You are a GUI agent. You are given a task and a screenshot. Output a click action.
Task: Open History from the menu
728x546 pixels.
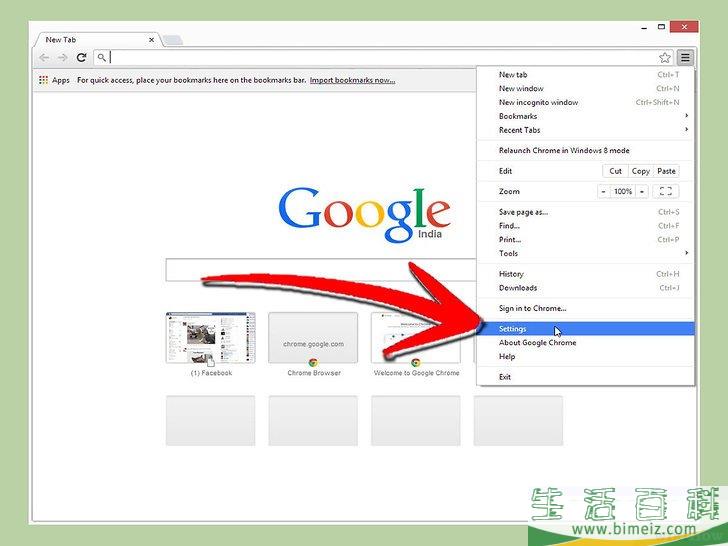(586, 274)
